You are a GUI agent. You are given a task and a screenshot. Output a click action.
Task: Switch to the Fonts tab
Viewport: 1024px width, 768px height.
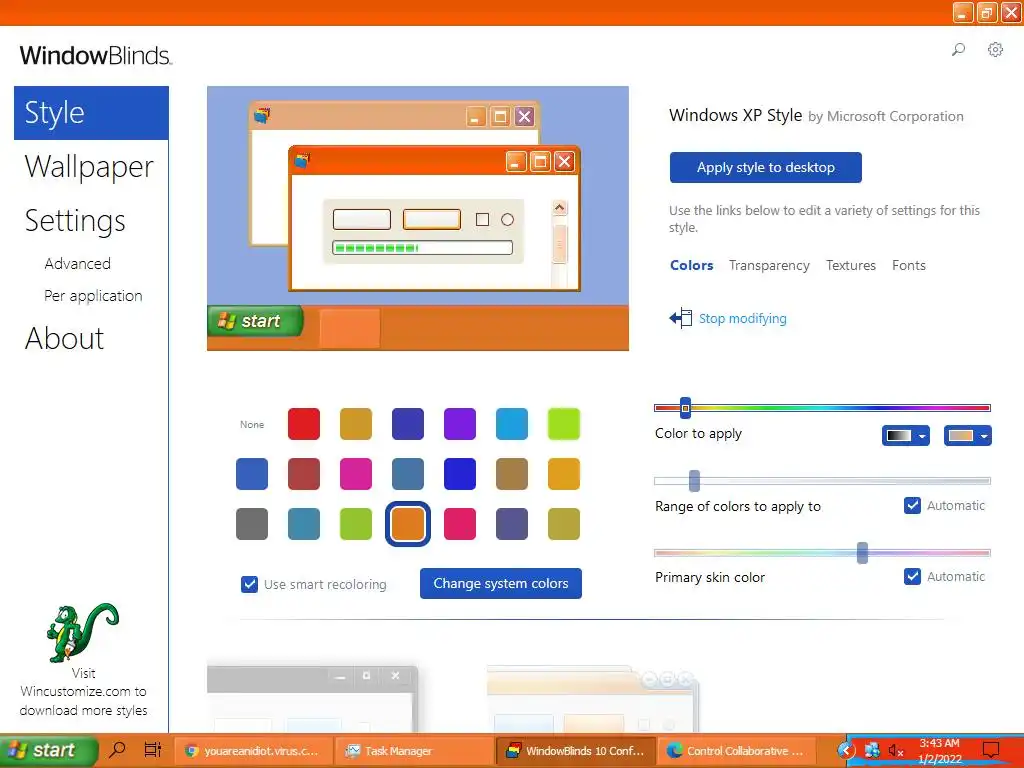click(x=909, y=265)
